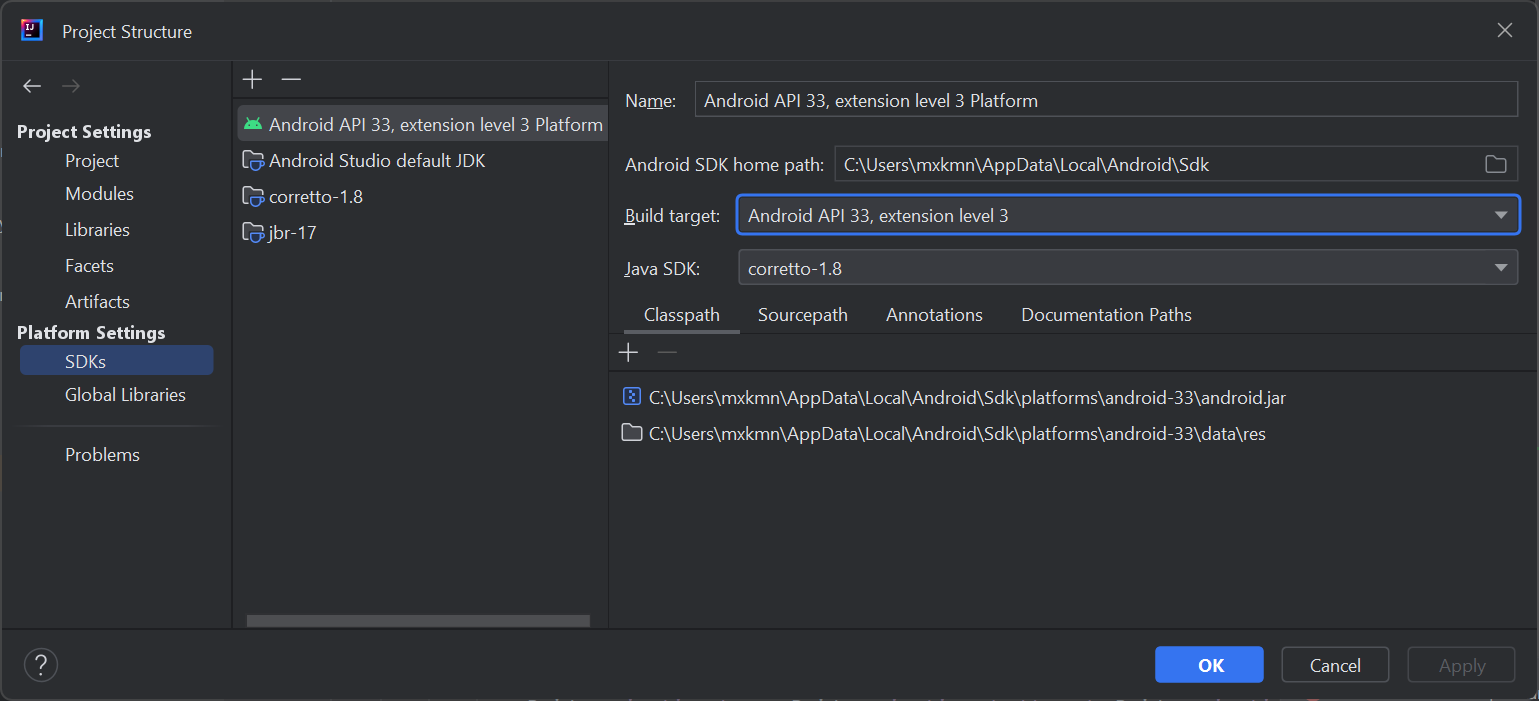
Task: Open help with the question mark icon
Action: (41, 665)
